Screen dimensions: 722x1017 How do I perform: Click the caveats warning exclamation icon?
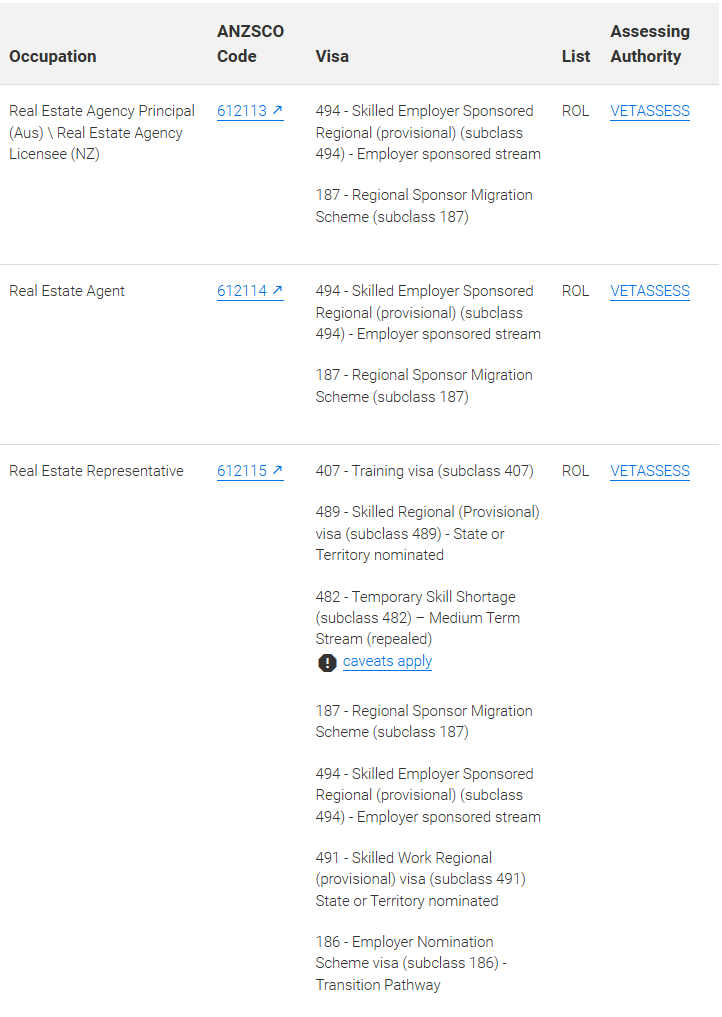(x=327, y=662)
